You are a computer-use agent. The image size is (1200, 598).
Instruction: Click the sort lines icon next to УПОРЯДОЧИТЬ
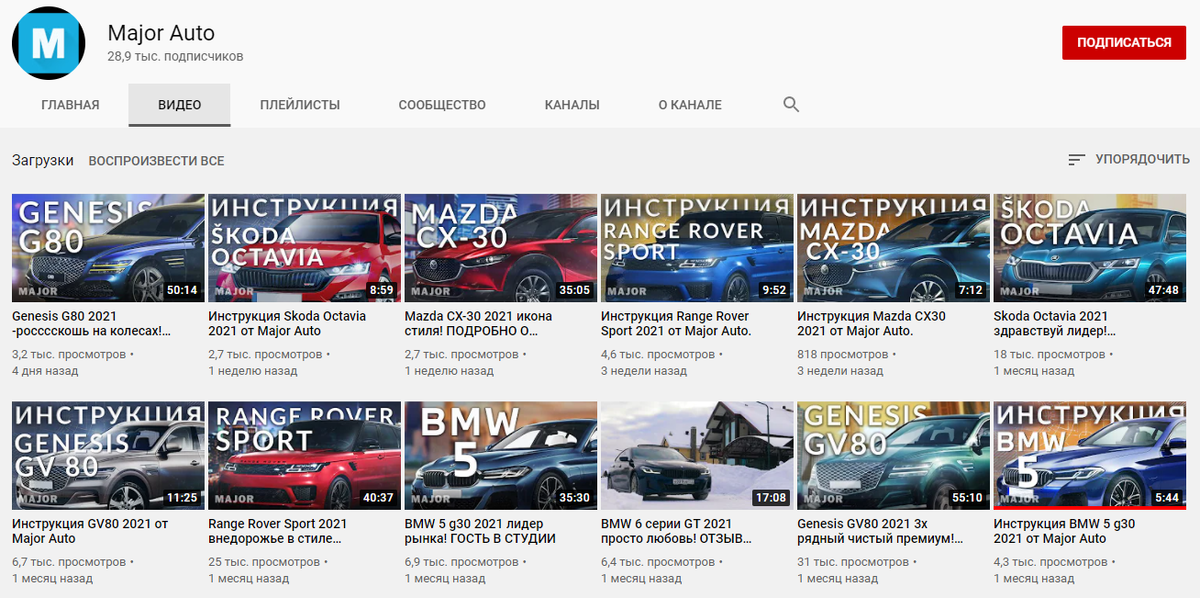tap(1077, 159)
